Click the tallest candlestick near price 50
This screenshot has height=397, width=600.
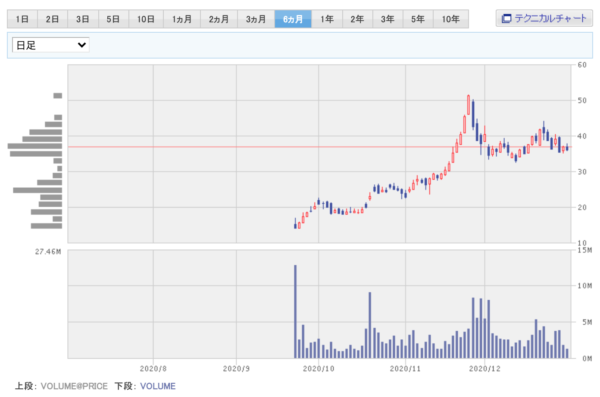[468, 105]
